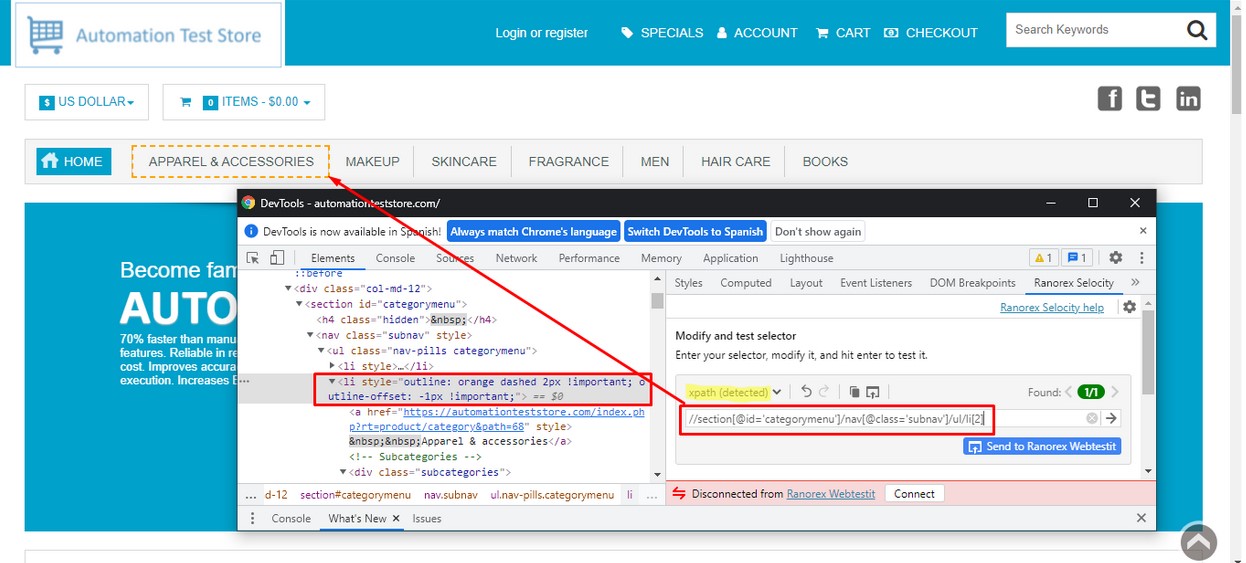Open DevTools three-dot customize menu
This screenshot has width=1246, height=563.
1141,258
